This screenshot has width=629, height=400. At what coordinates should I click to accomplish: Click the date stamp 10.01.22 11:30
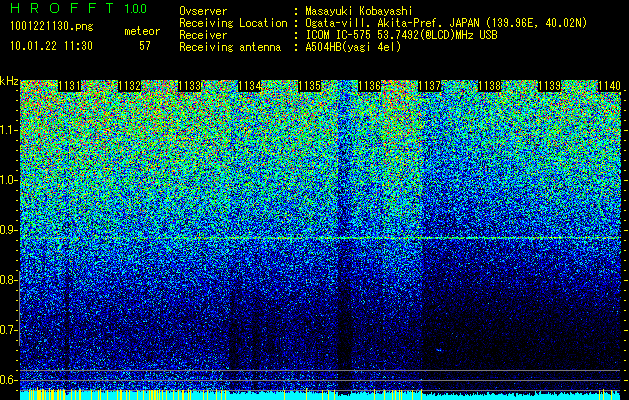pos(51,46)
